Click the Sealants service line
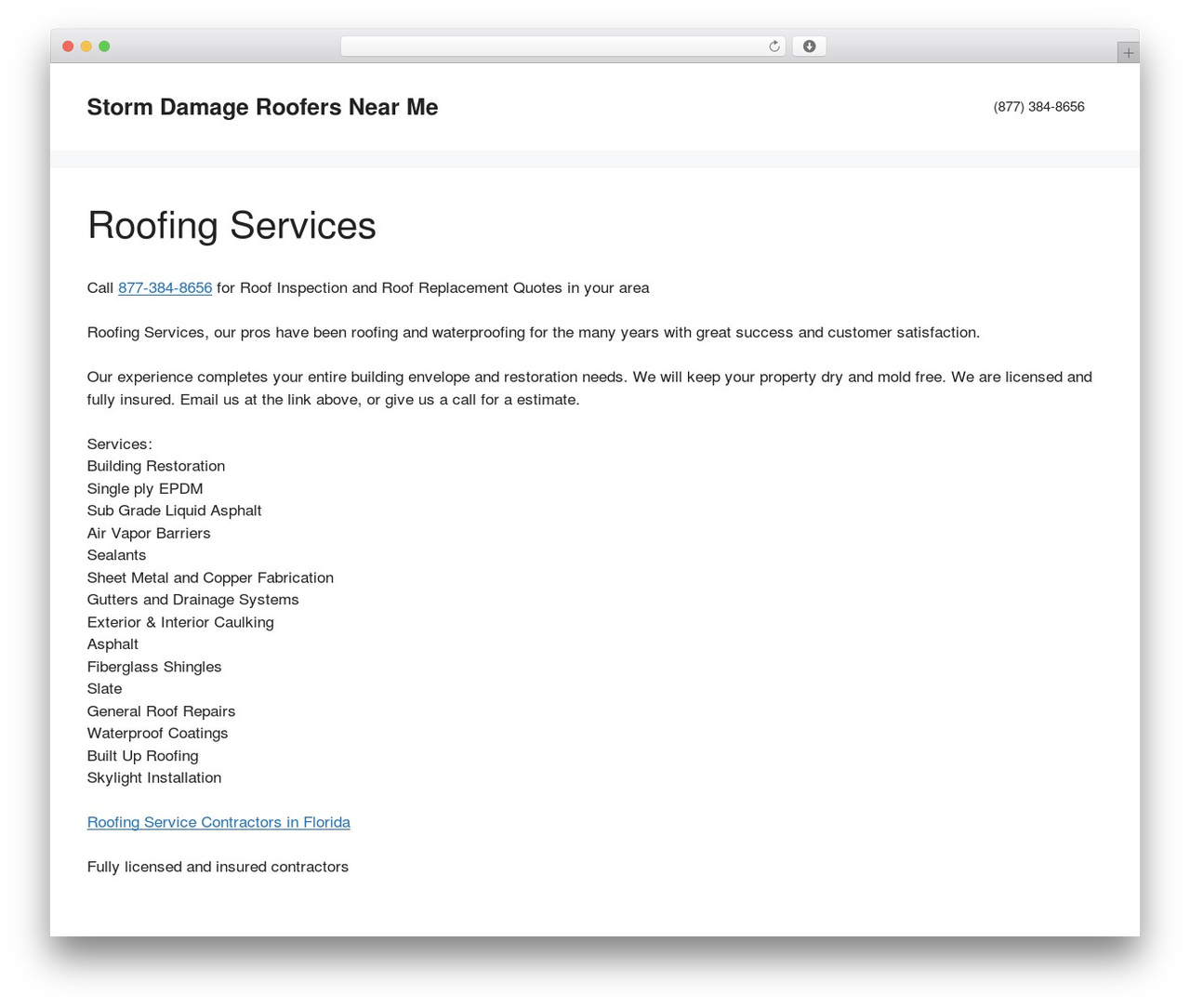 click(x=116, y=555)
